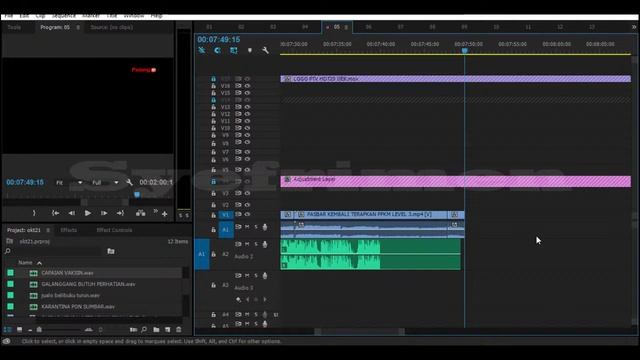Mute audio track A2

[x=247, y=244]
